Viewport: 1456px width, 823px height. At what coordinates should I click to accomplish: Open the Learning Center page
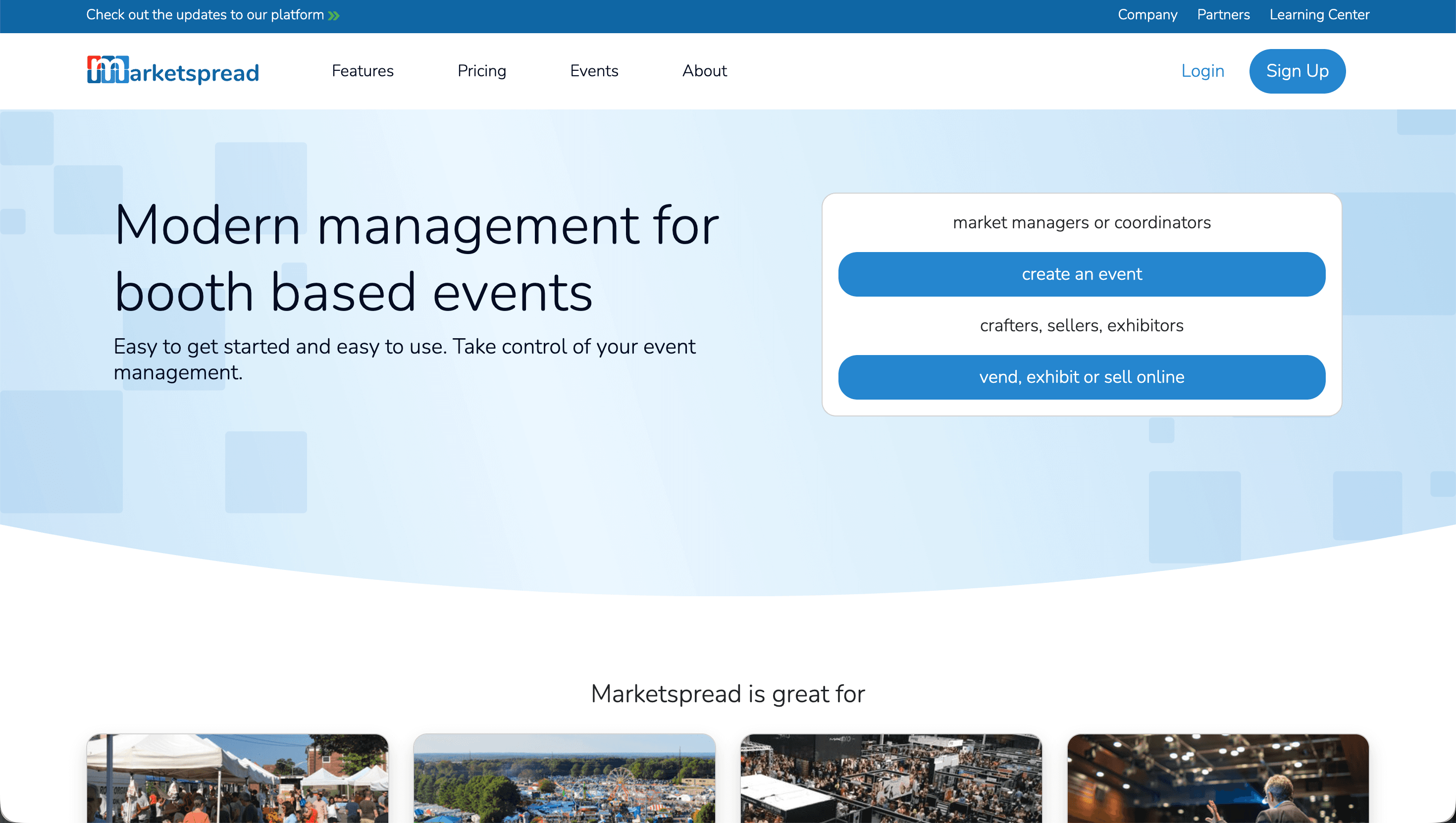pyautogui.click(x=1319, y=15)
